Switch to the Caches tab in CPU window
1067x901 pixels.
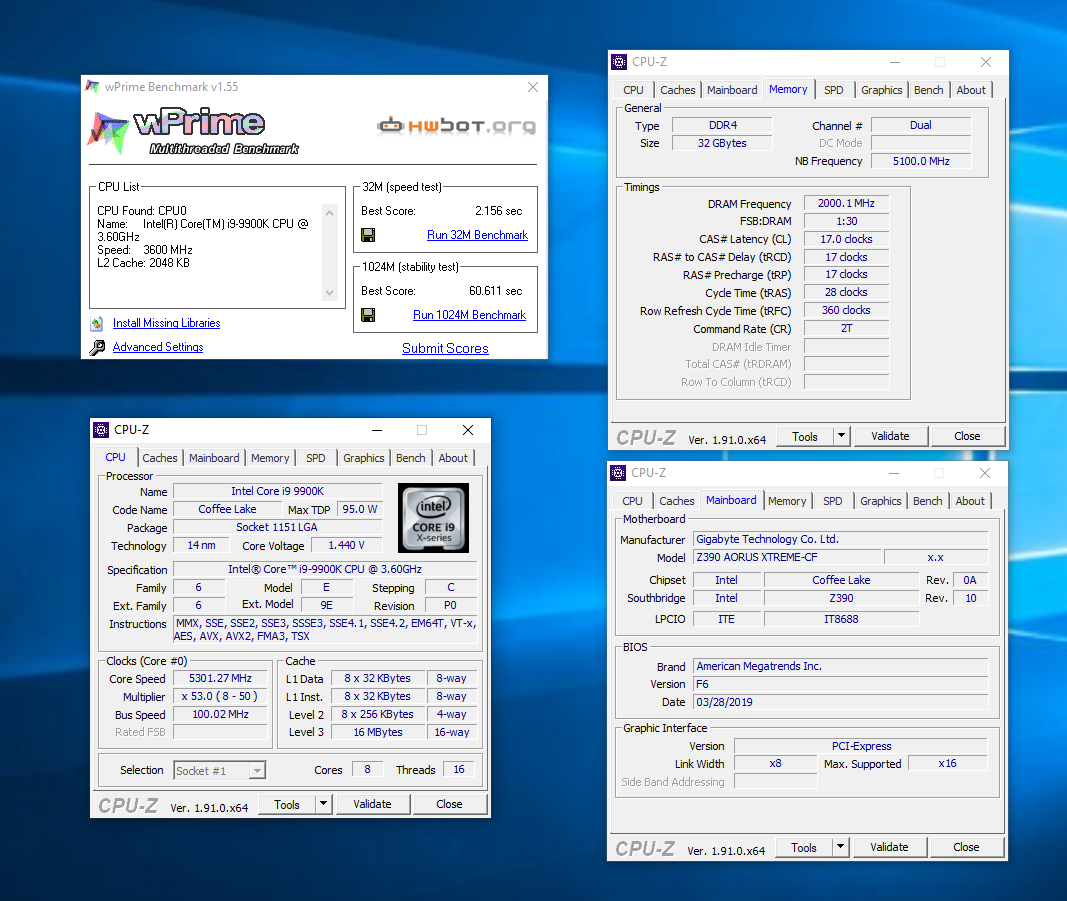click(x=160, y=458)
